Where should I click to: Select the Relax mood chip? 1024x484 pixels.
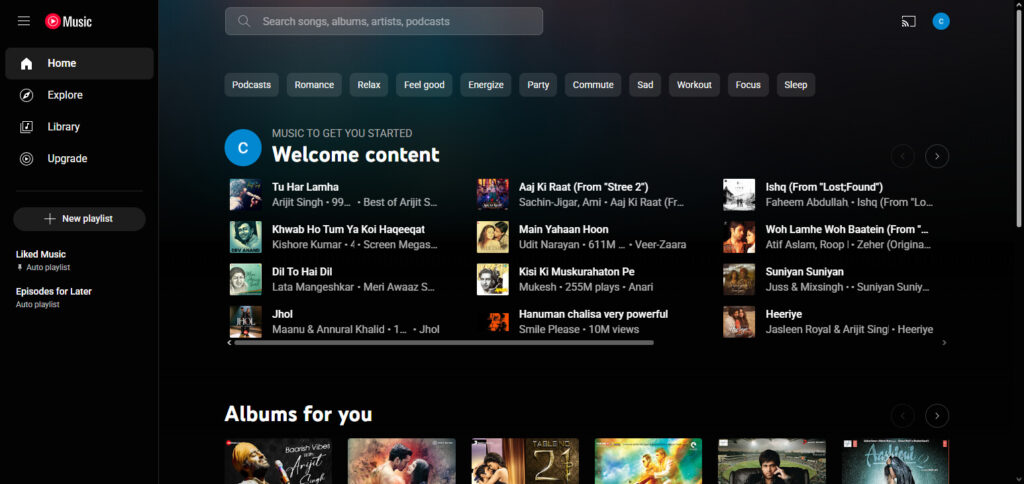click(369, 85)
